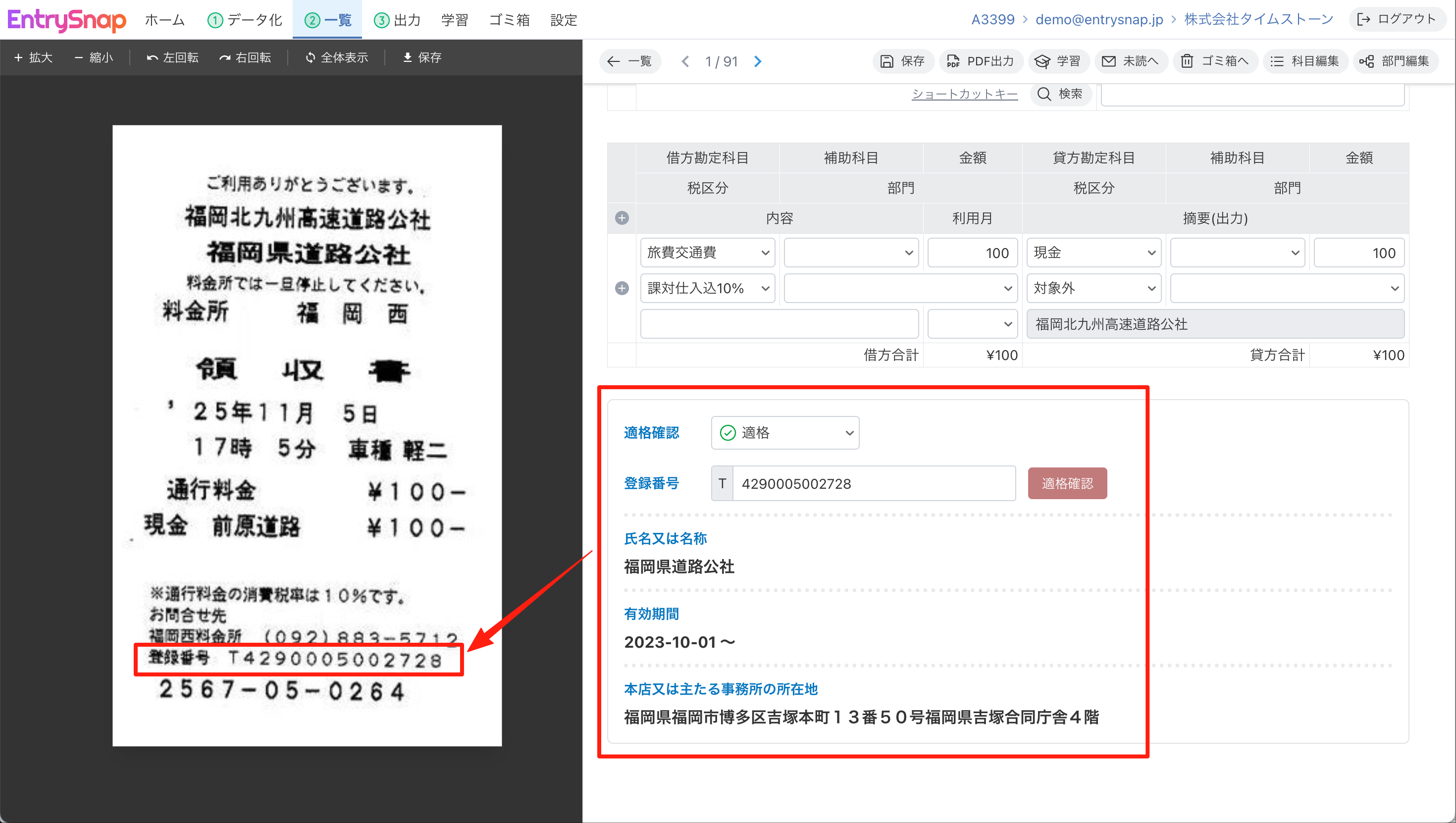This screenshot has height=823, width=1456.
Task: Open 課対仕入込10% tax category dropdown
Action: pos(707,288)
